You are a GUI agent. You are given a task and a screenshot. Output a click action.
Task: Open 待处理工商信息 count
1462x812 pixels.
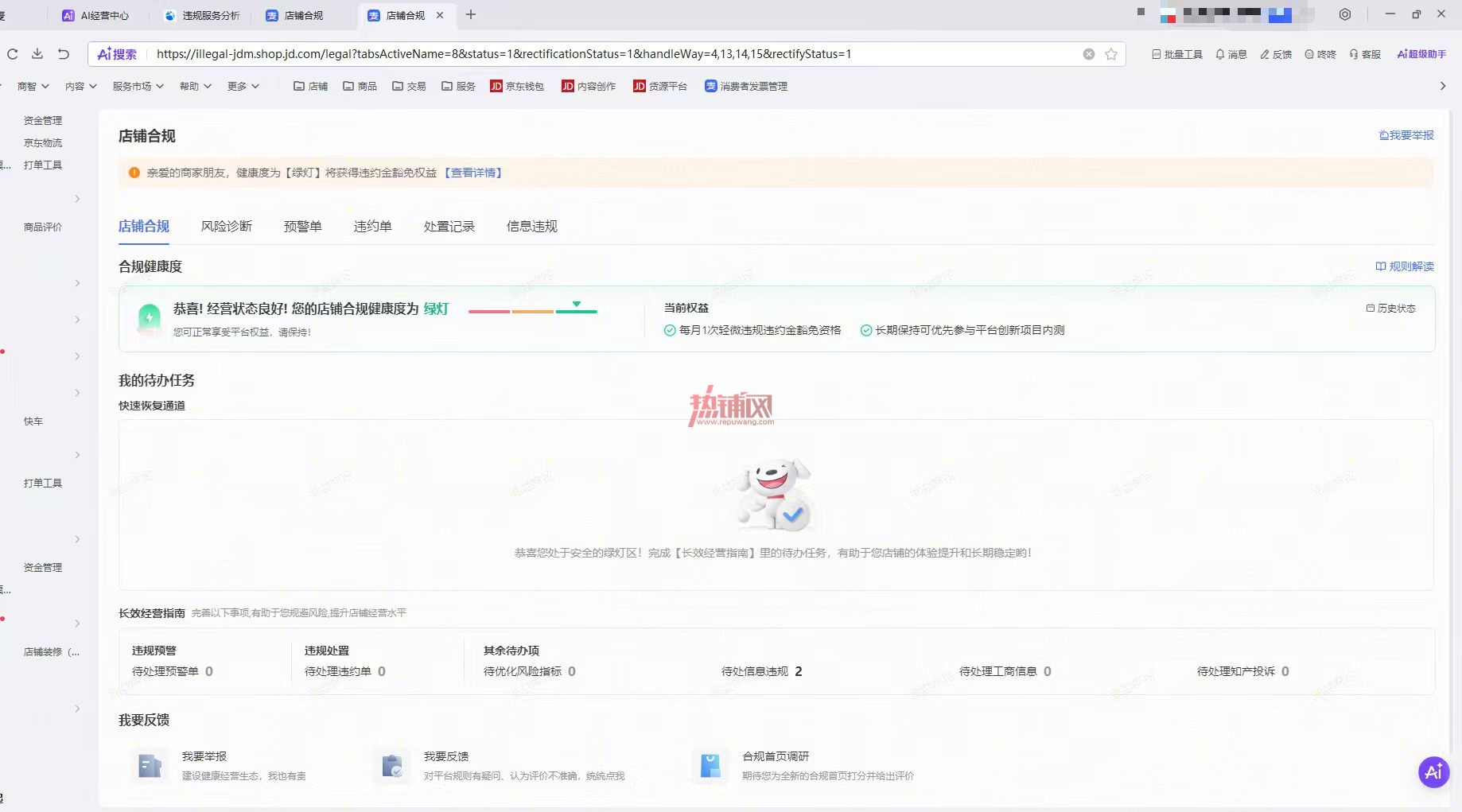click(x=1005, y=671)
